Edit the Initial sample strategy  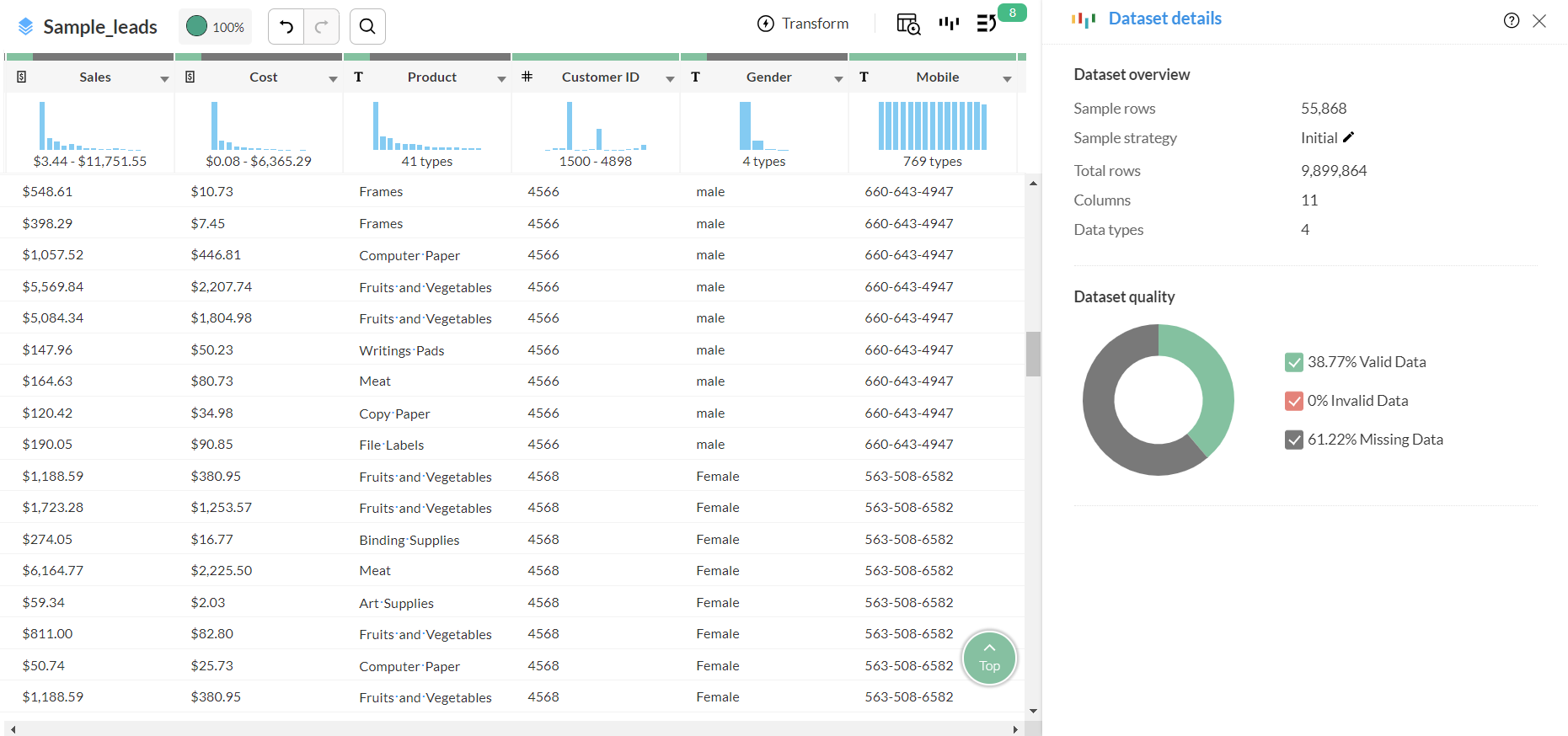[x=1348, y=137]
